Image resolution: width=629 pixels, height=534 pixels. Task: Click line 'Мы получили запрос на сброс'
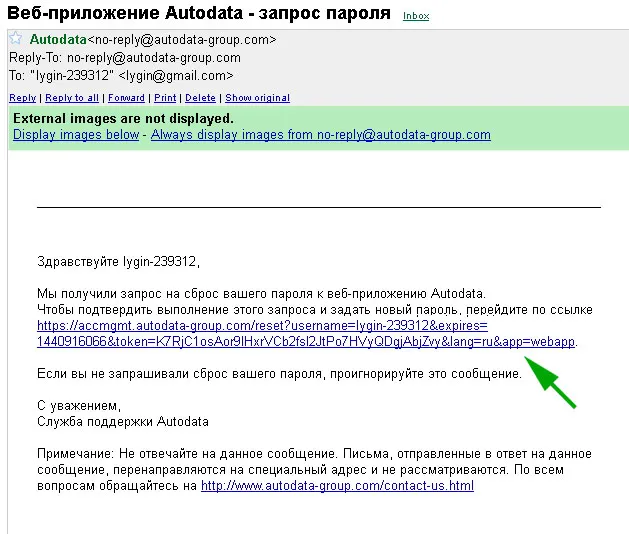[x=261, y=294]
